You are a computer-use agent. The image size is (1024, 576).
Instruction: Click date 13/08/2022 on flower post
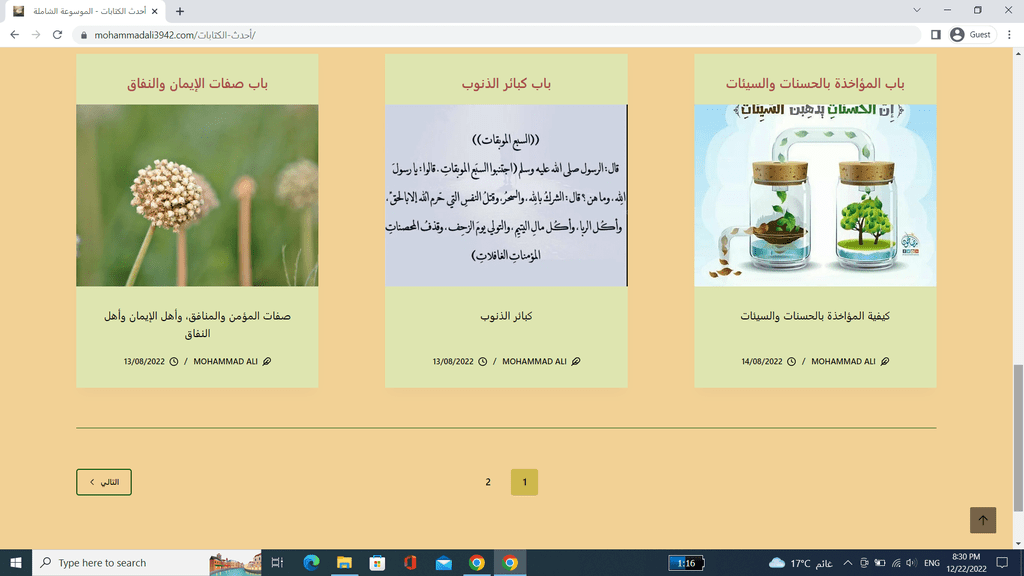[144, 361]
